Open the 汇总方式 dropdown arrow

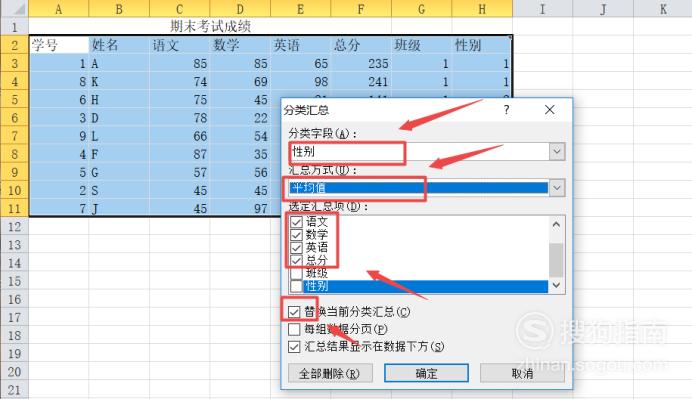point(557,188)
